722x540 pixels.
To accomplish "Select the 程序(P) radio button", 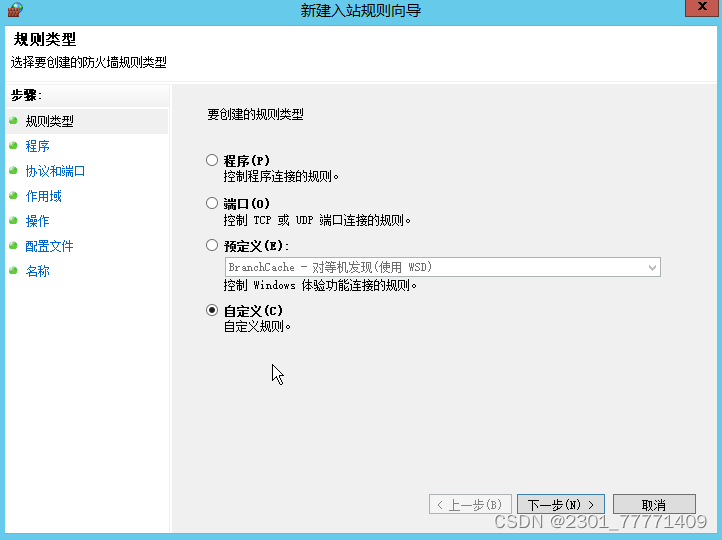I will click(x=212, y=160).
